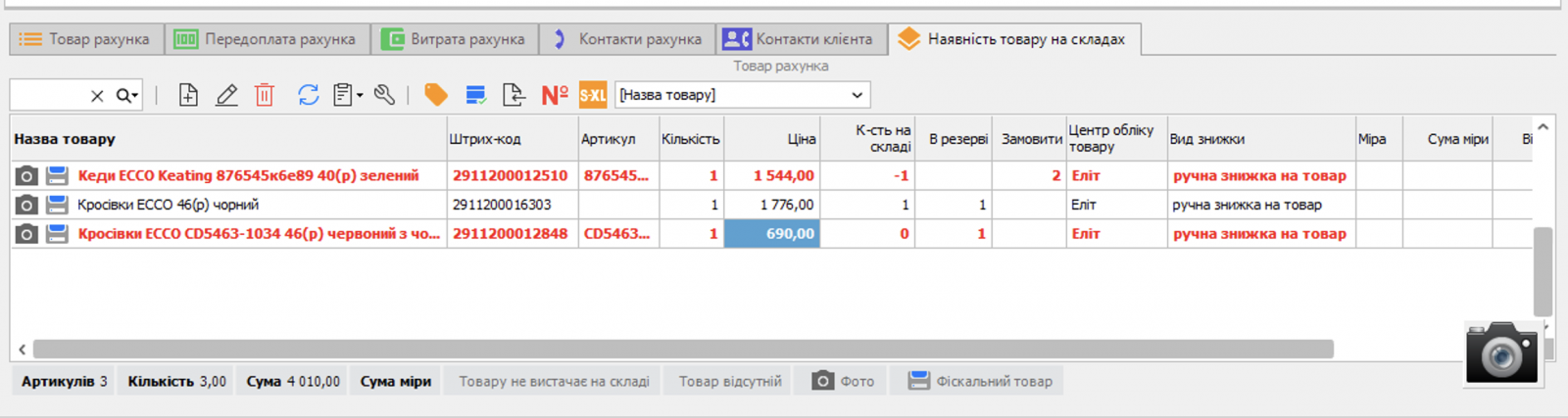Screen dimensions: 1568x418
Task: Switch to Контакти рахунка tab
Action: pyautogui.click(x=627, y=39)
